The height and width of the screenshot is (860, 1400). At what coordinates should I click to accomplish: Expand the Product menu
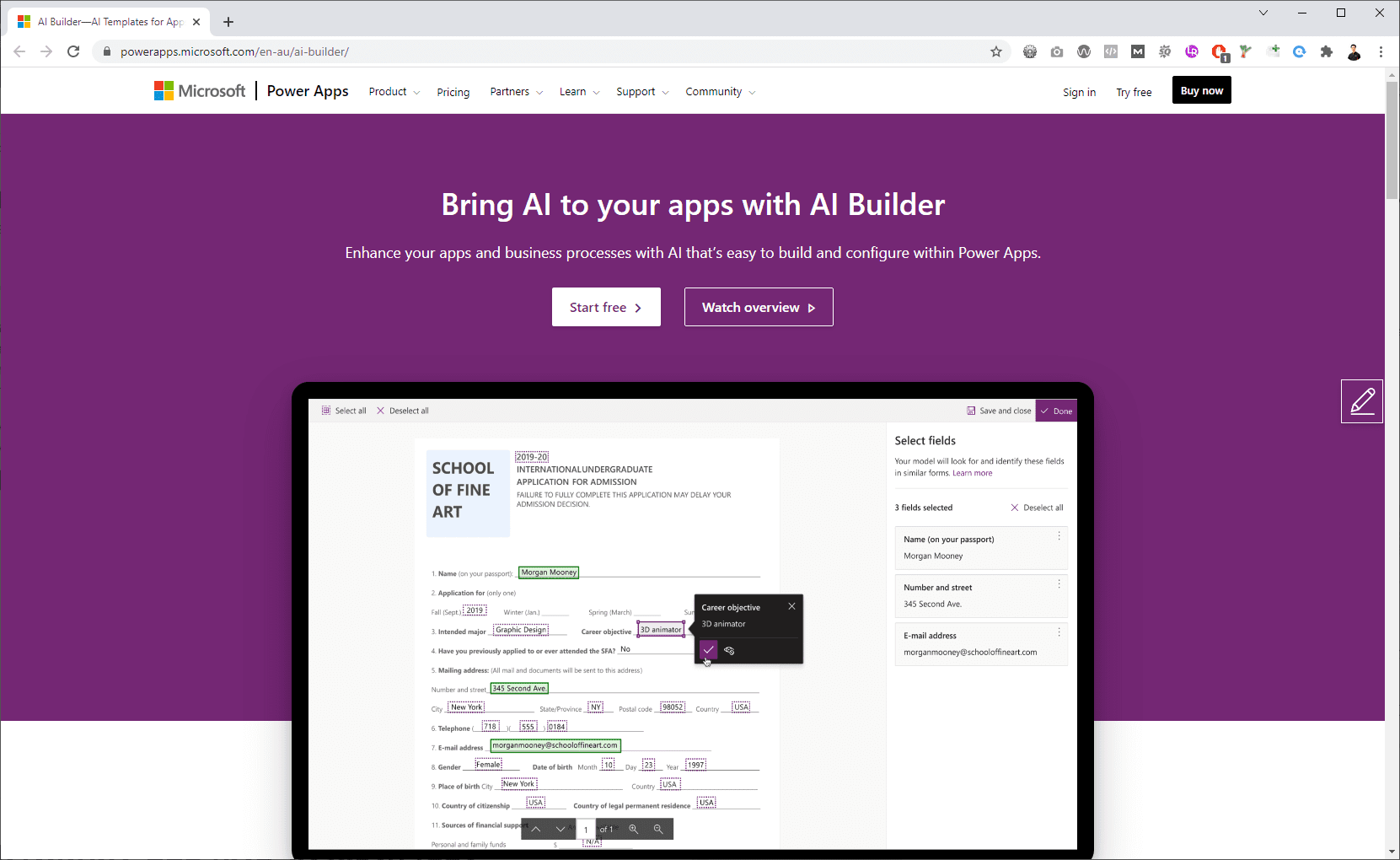[x=394, y=92]
